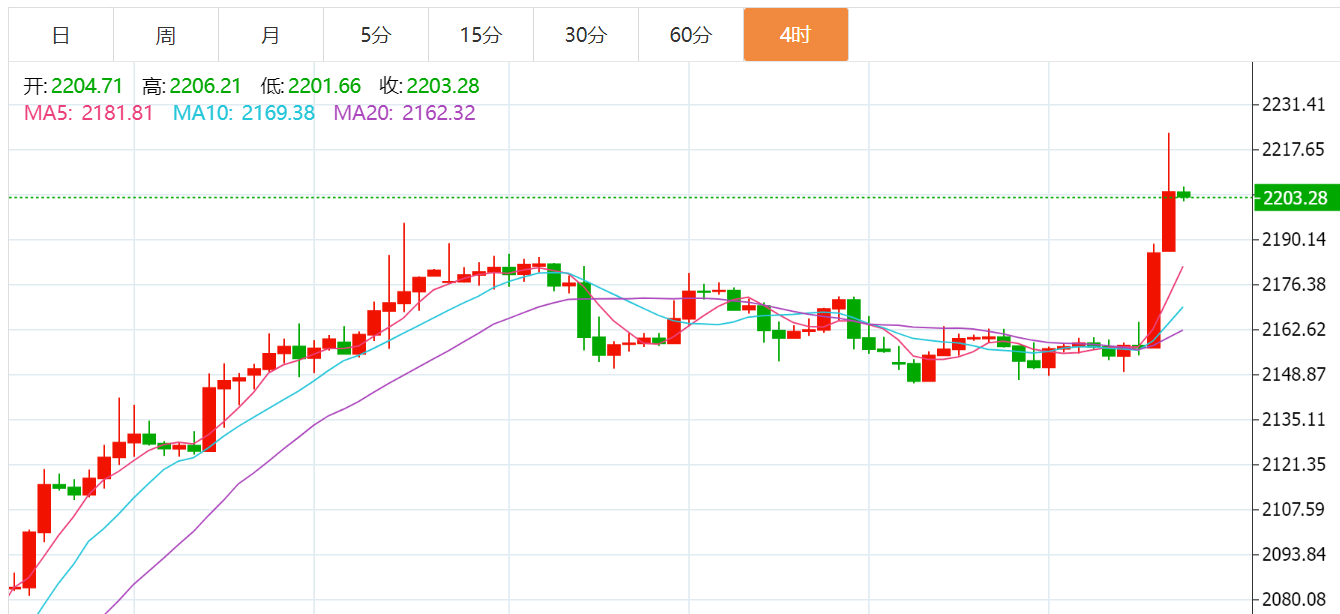
Task: Click the 2231.41 price axis label
Action: click(1294, 105)
